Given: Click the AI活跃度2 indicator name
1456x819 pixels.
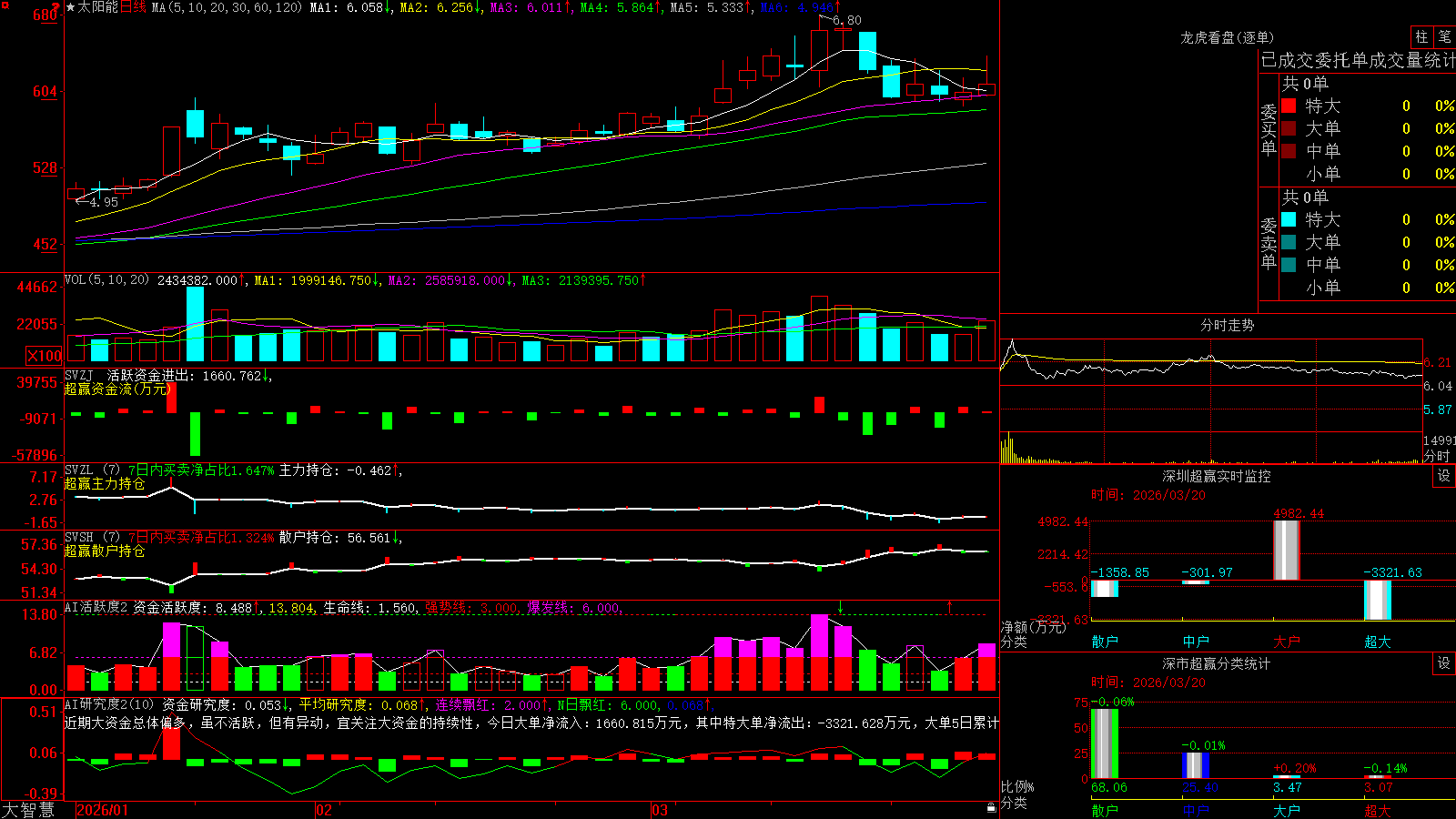Looking at the screenshot, I should point(96,607).
